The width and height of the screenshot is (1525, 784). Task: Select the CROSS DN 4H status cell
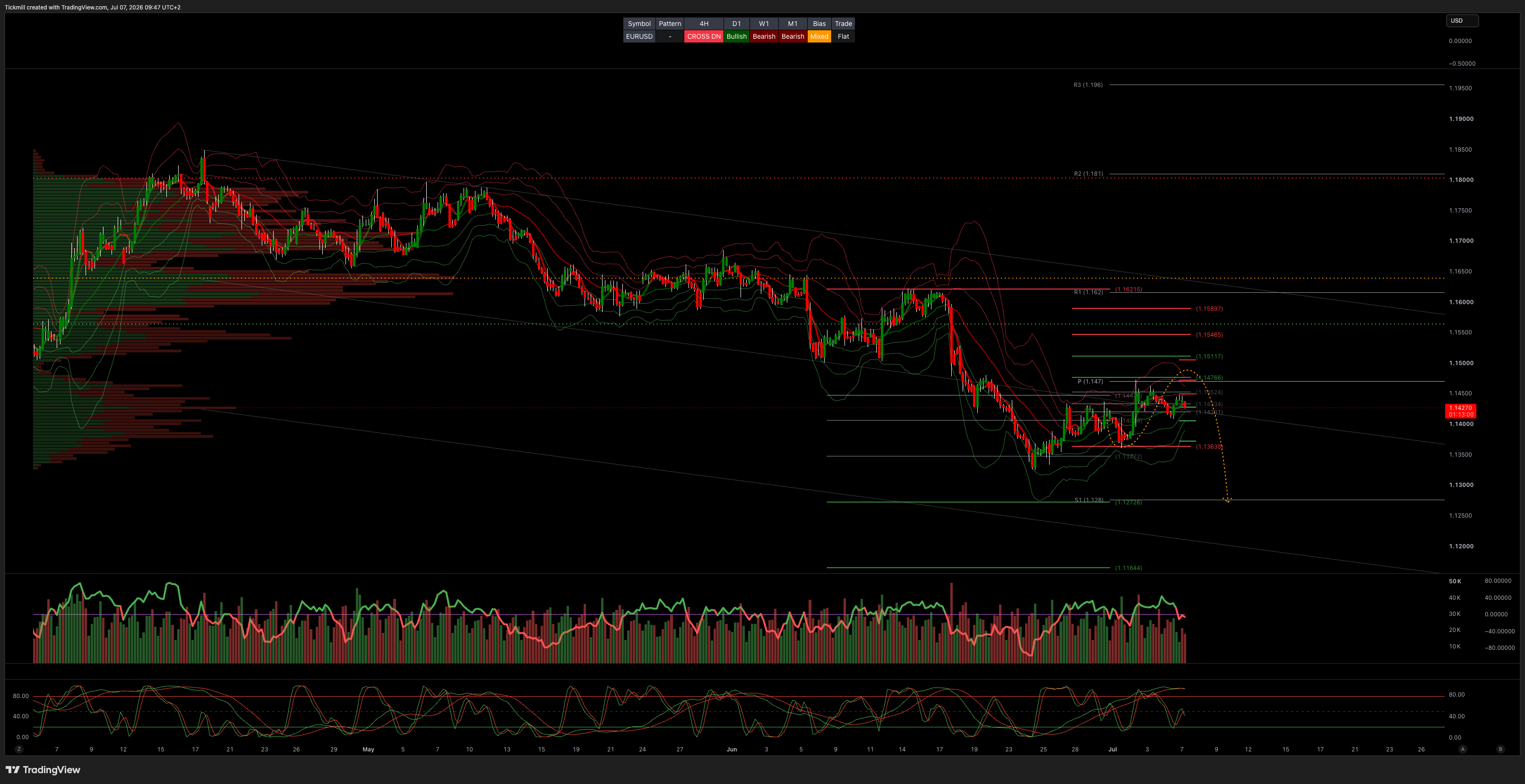pyautogui.click(x=704, y=36)
